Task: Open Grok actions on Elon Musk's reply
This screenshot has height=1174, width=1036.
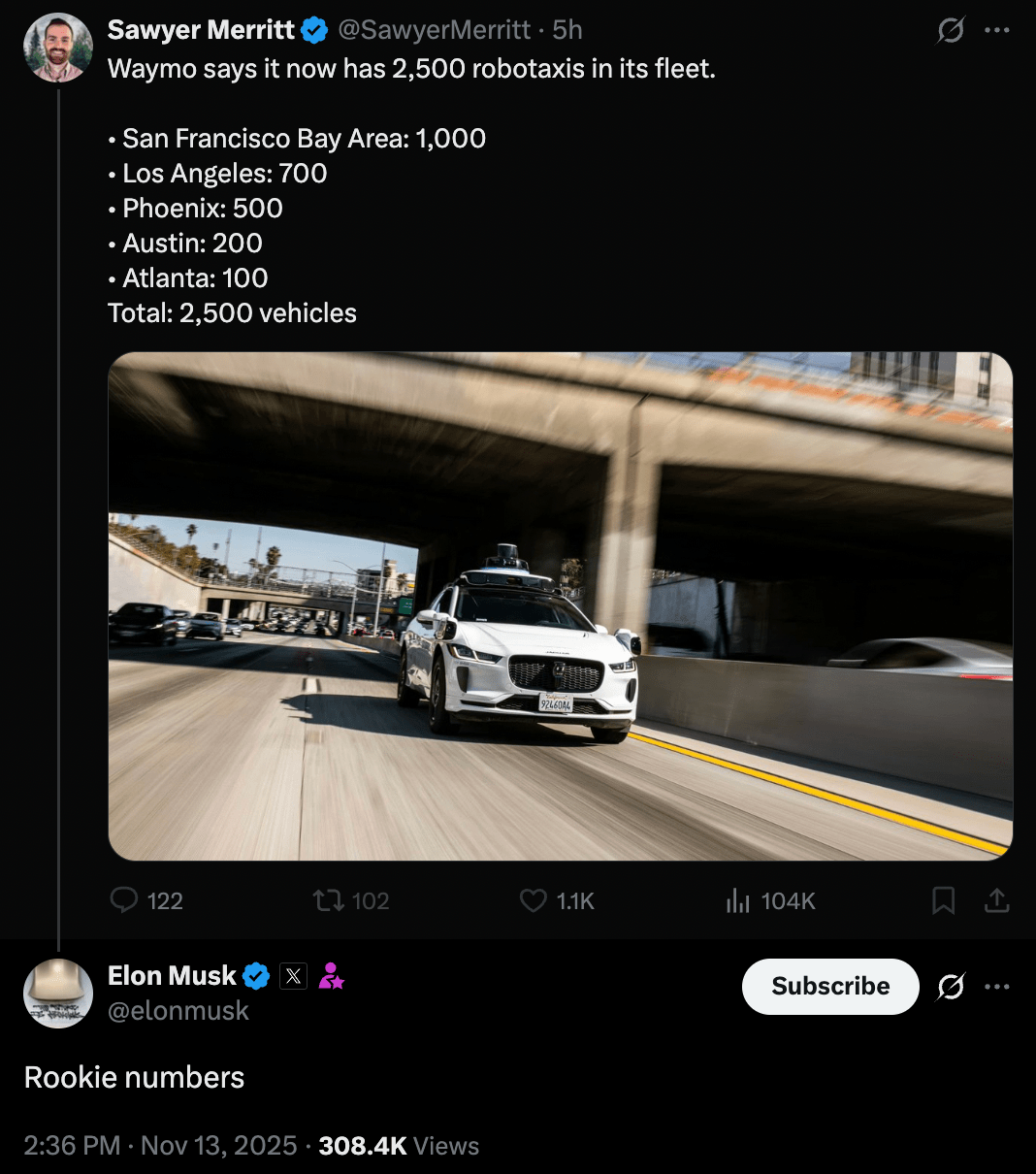Action: tap(951, 986)
